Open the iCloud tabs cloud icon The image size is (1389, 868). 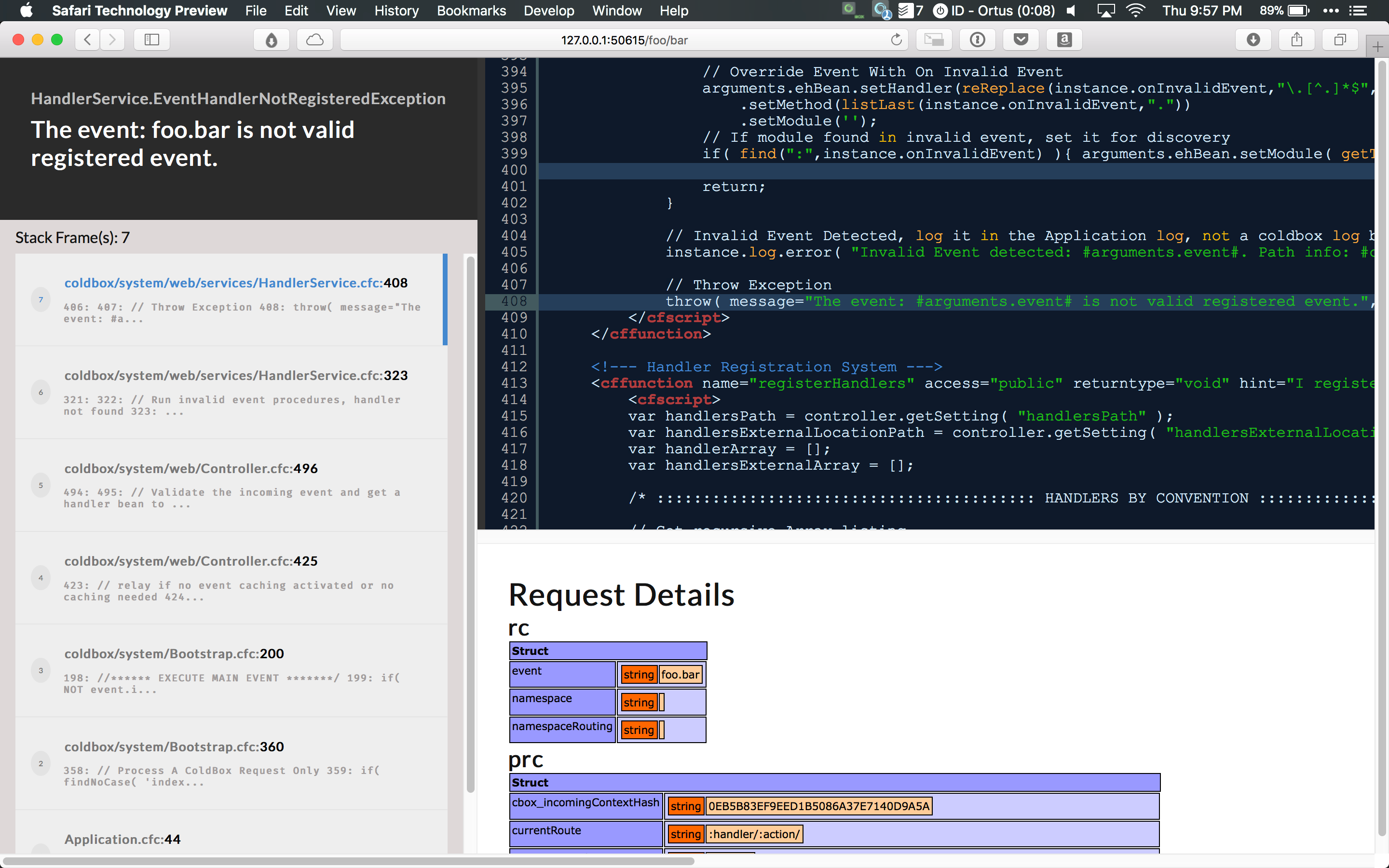314,40
